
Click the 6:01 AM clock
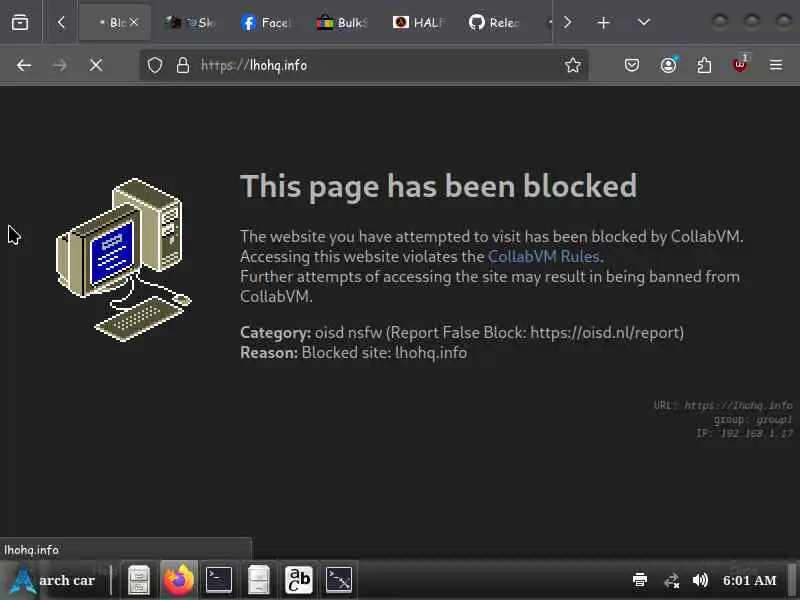(x=749, y=580)
